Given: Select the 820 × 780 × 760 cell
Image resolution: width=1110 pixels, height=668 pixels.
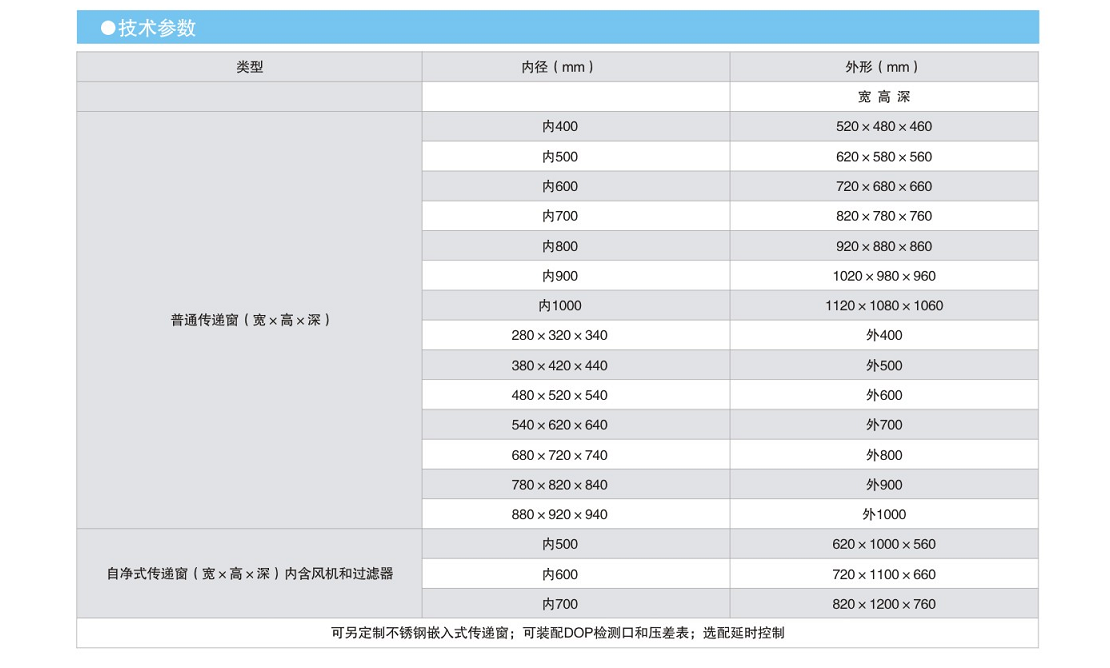Looking at the screenshot, I should (x=884, y=216).
